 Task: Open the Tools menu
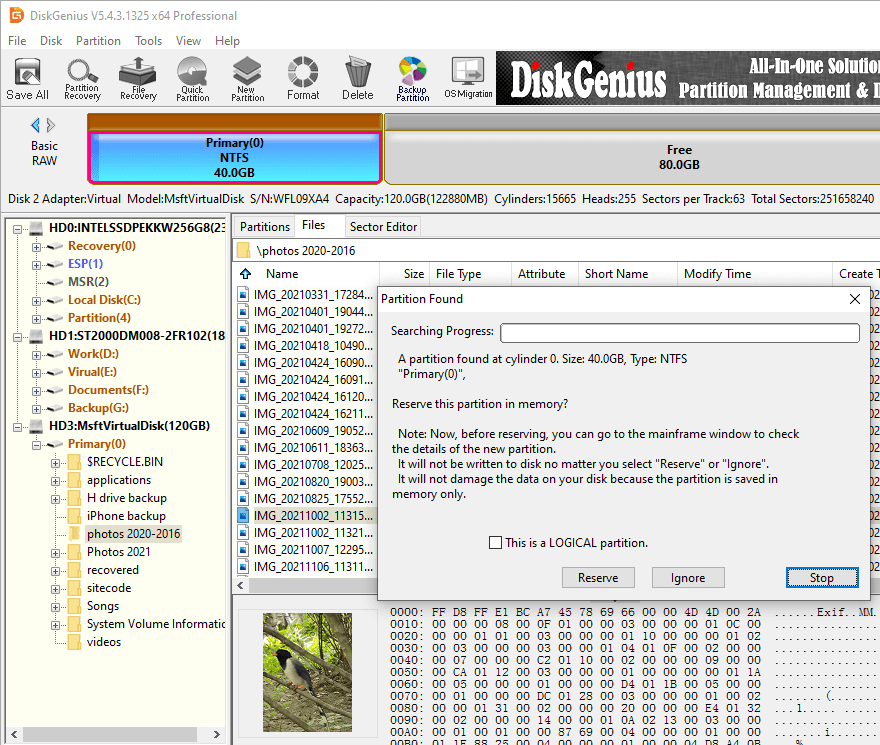click(x=148, y=41)
